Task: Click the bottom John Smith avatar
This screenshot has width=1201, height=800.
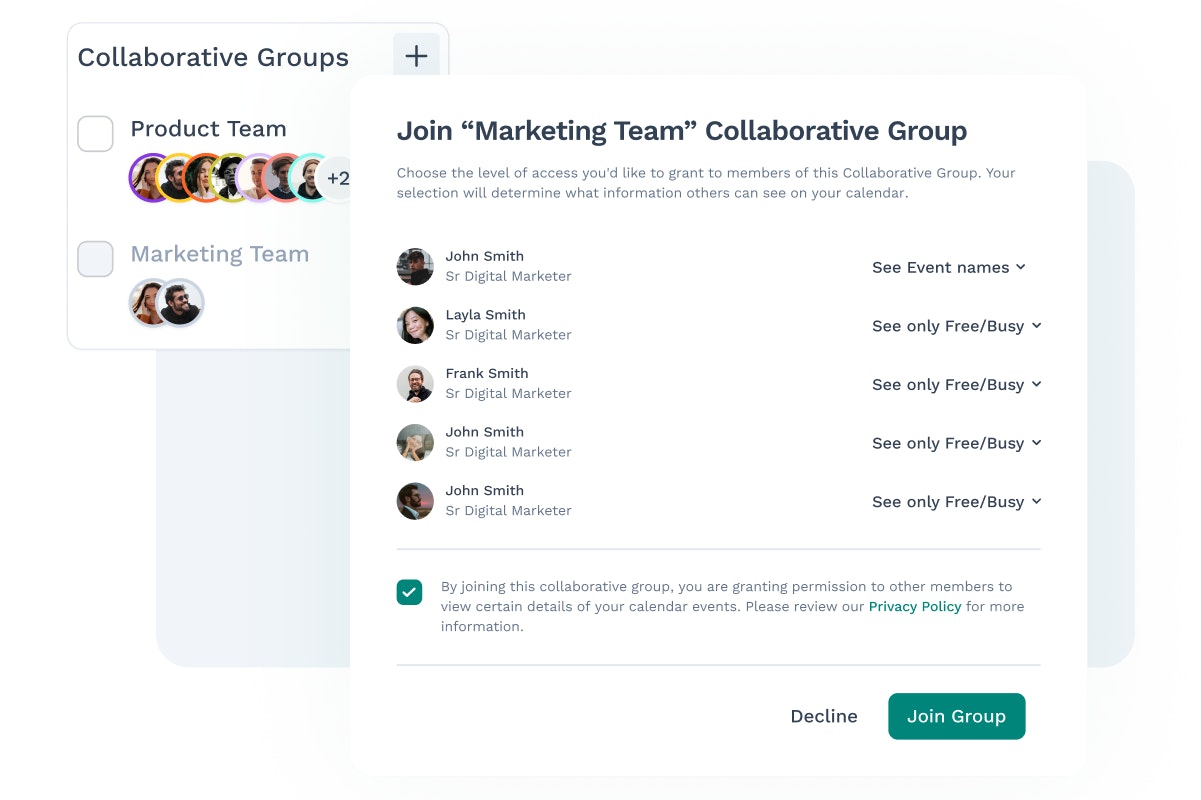Action: tap(415, 501)
